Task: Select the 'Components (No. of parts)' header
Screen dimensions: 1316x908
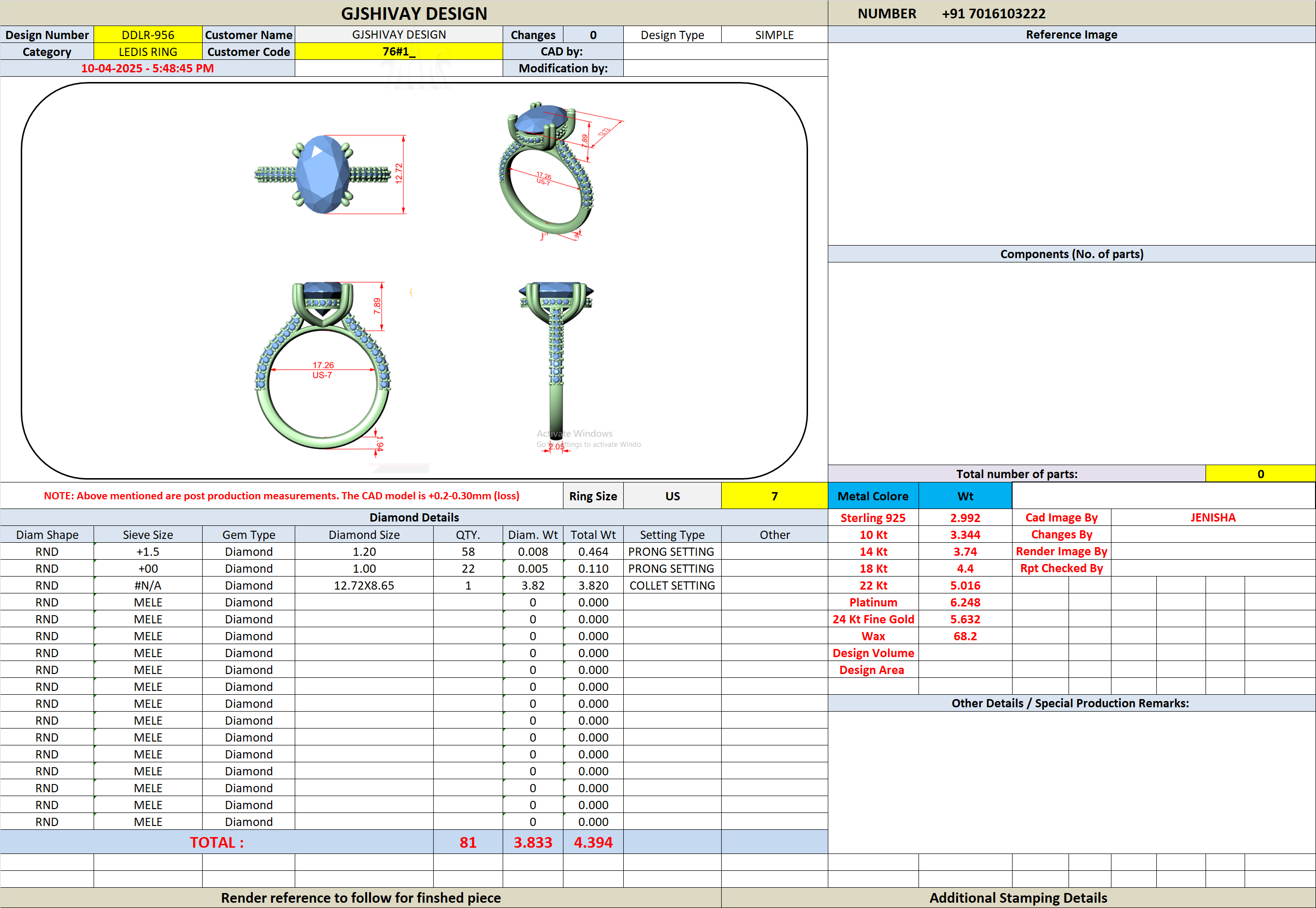Action: [1071, 254]
